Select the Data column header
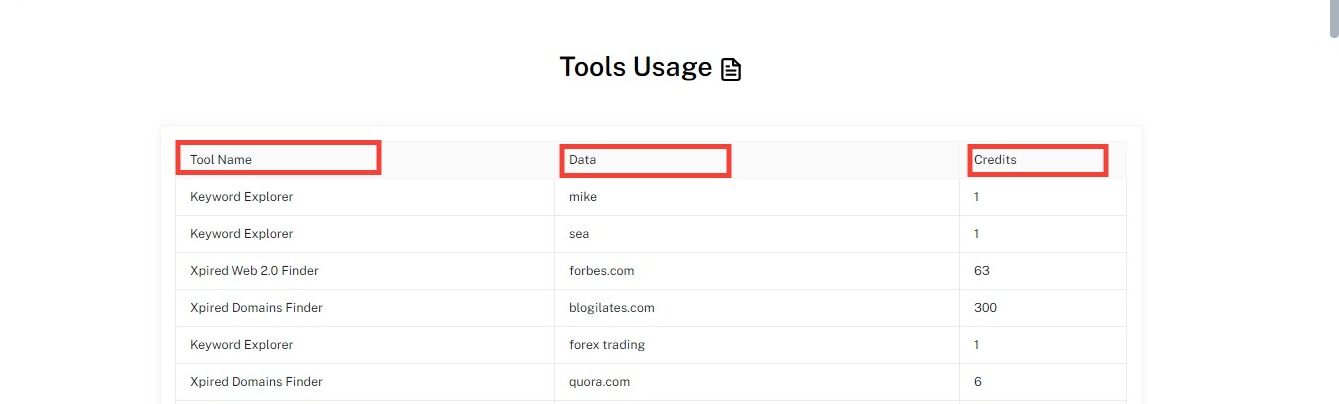Viewport: 1339px width, 404px height. 757,160
